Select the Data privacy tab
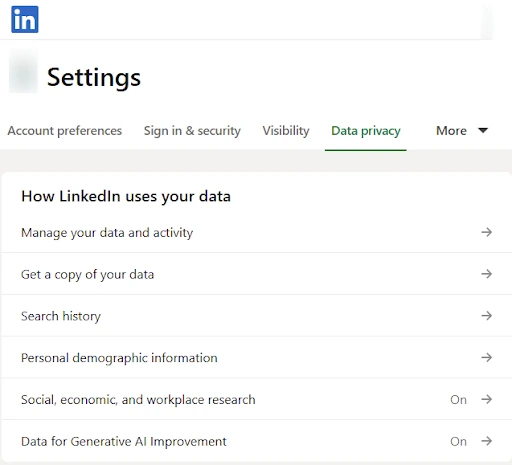Screen dimensions: 512x465 click(366, 131)
